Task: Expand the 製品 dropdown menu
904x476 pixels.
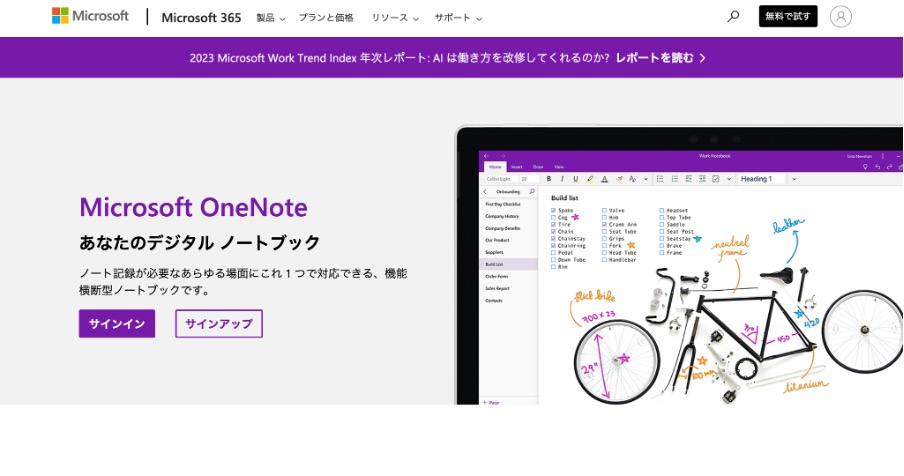Action: pos(271,18)
